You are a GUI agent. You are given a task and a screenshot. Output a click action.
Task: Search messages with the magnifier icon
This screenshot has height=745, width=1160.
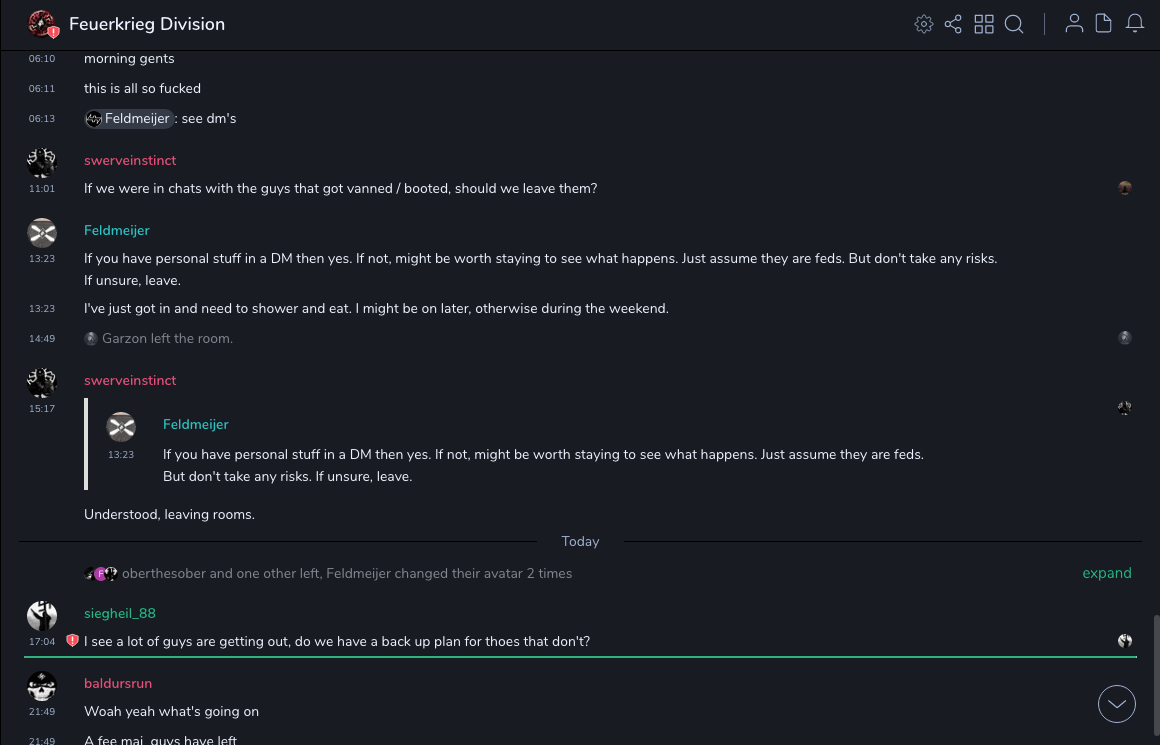tap(1014, 24)
